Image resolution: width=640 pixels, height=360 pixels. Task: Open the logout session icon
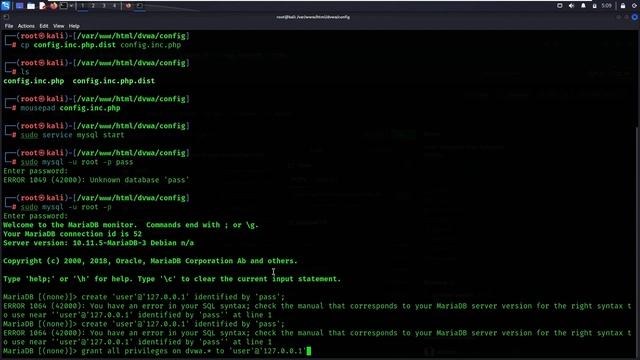tap(635, 6)
